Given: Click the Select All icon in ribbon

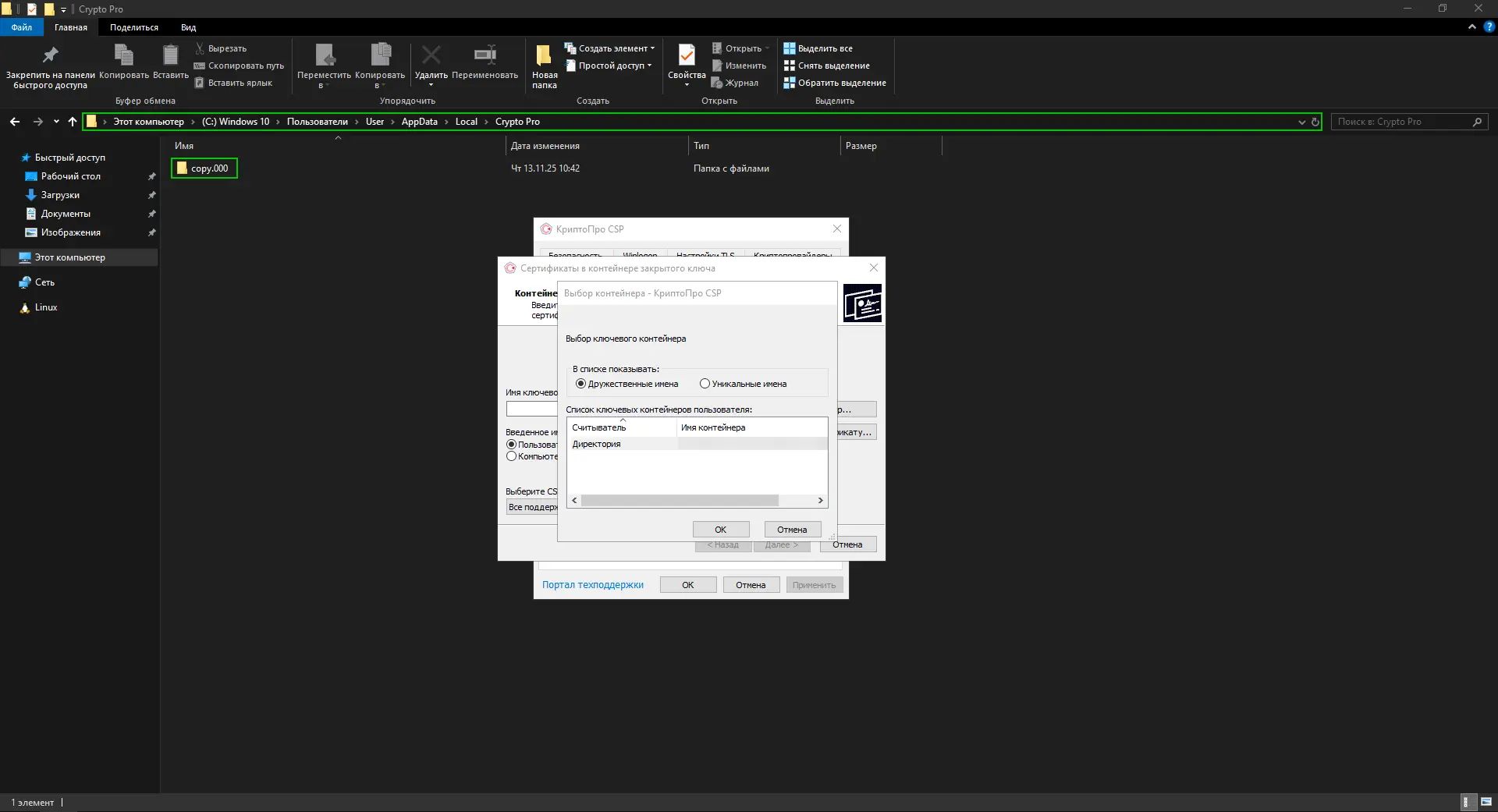Looking at the screenshot, I should click(789, 48).
